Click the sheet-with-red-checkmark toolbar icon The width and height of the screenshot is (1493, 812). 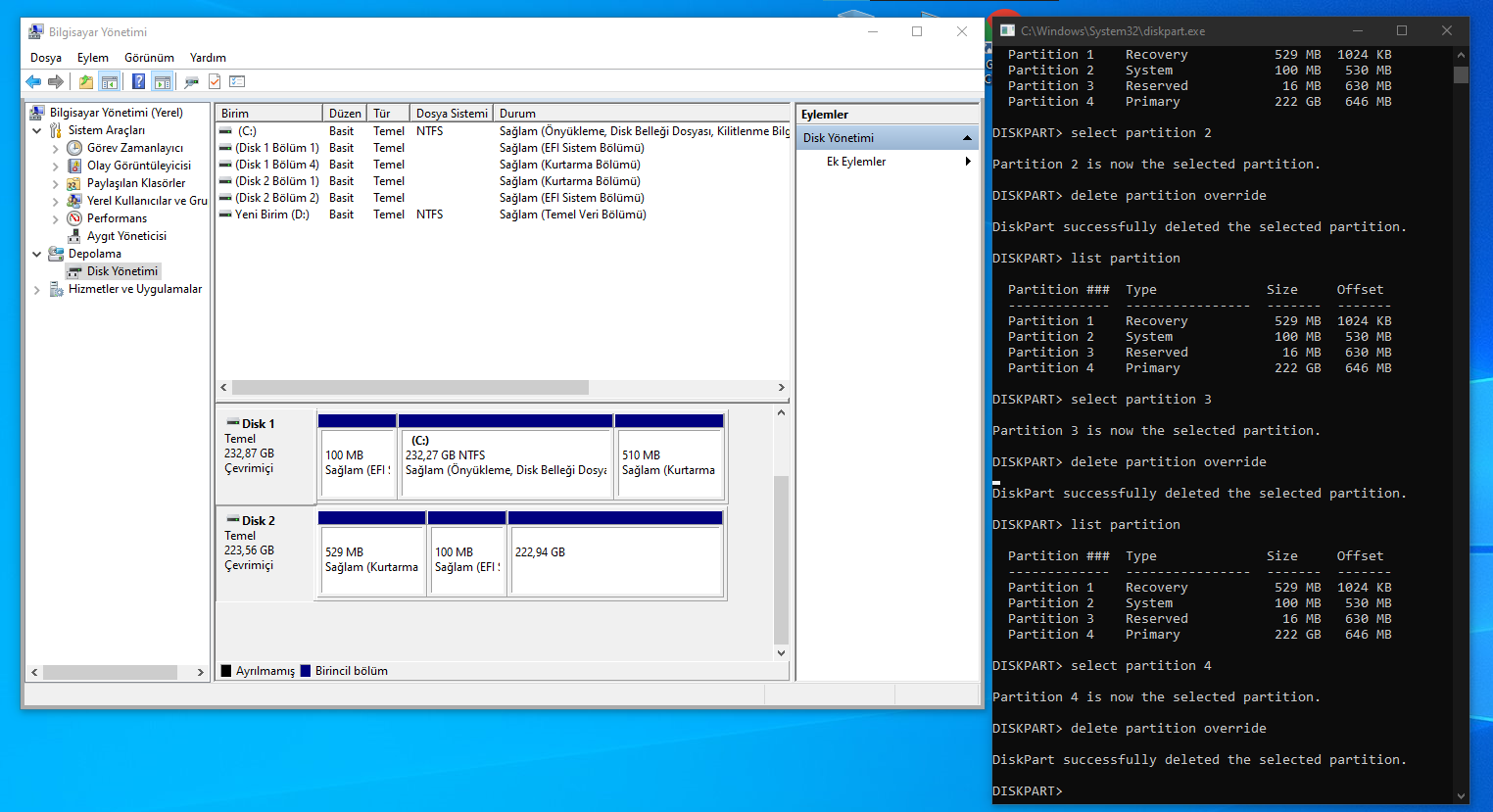coord(215,82)
